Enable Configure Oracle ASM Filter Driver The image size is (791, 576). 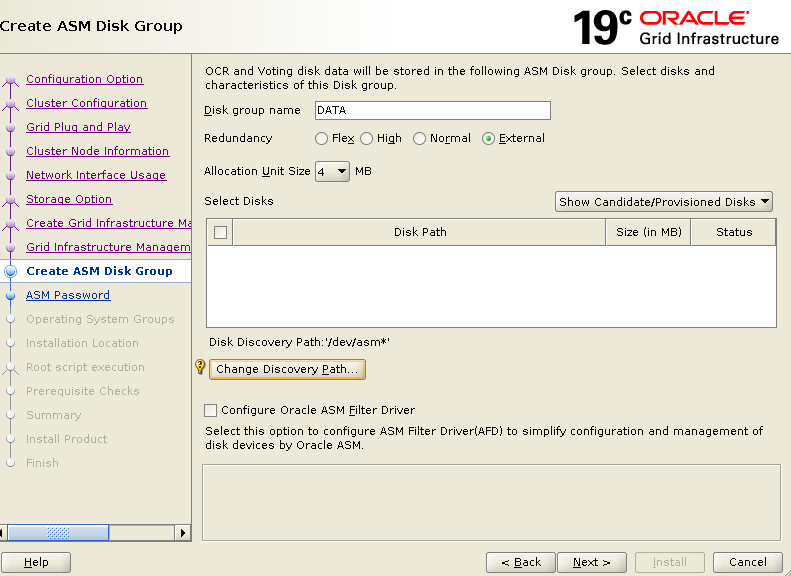point(211,410)
